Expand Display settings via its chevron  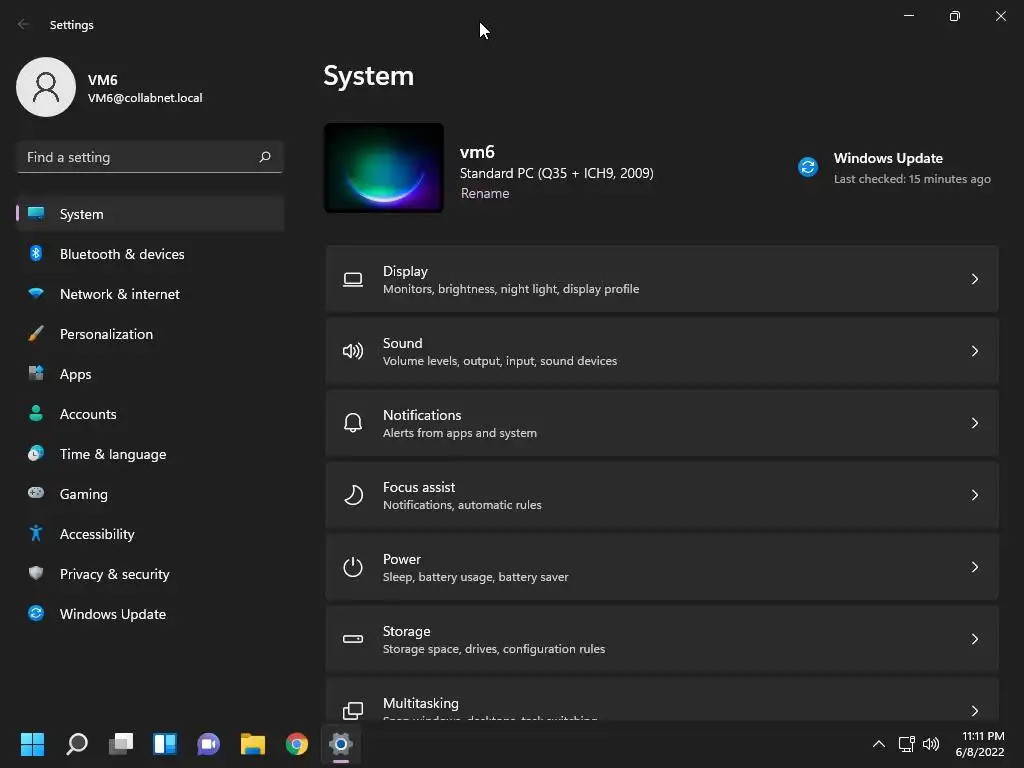tap(974, 279)
